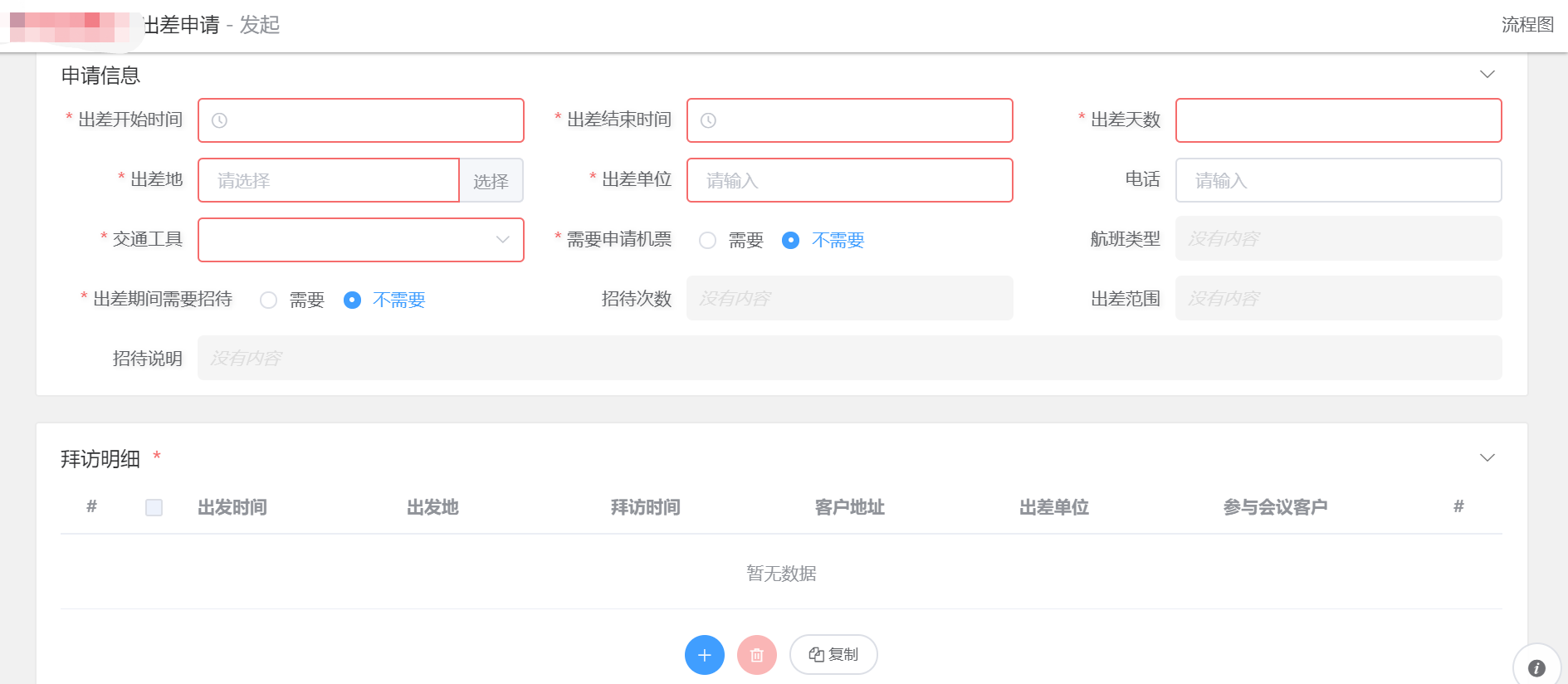Collapse the 拜访明细 section
This screenshot has width=1568, height=684.
click(1487, 458)
